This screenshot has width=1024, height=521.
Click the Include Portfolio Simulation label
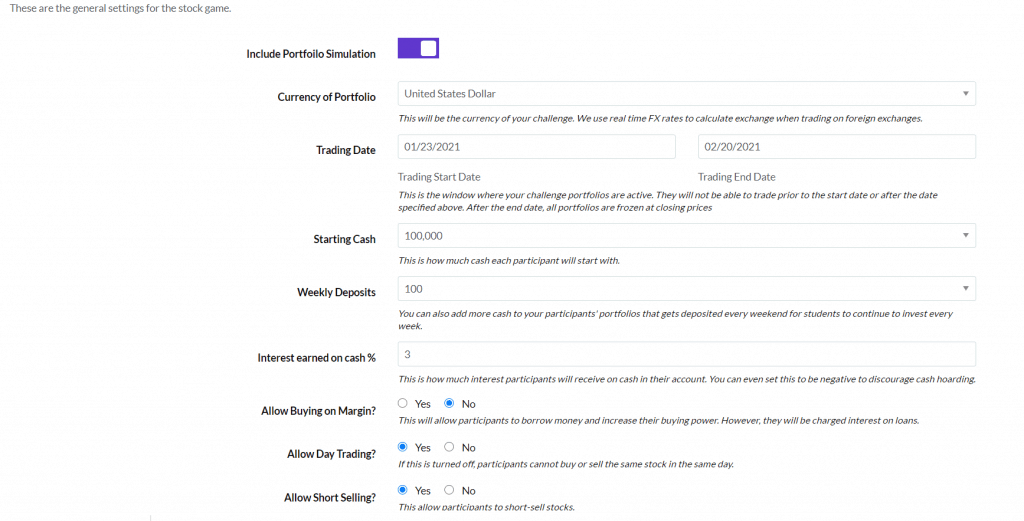click(x=311, y=54)
